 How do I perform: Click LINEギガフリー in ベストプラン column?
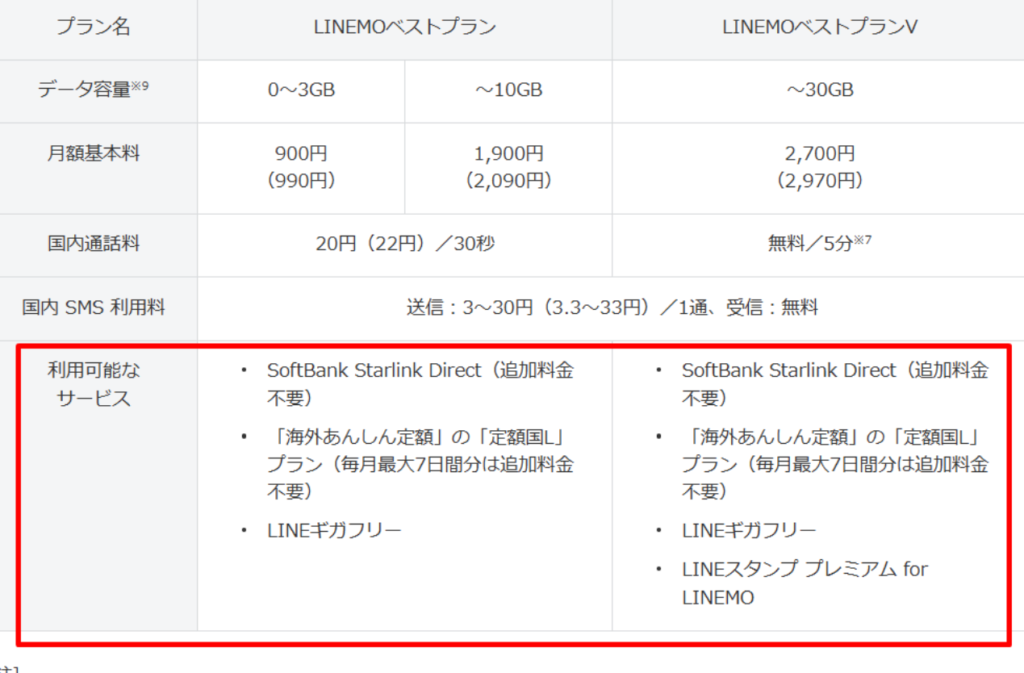(x=334, y=530)
